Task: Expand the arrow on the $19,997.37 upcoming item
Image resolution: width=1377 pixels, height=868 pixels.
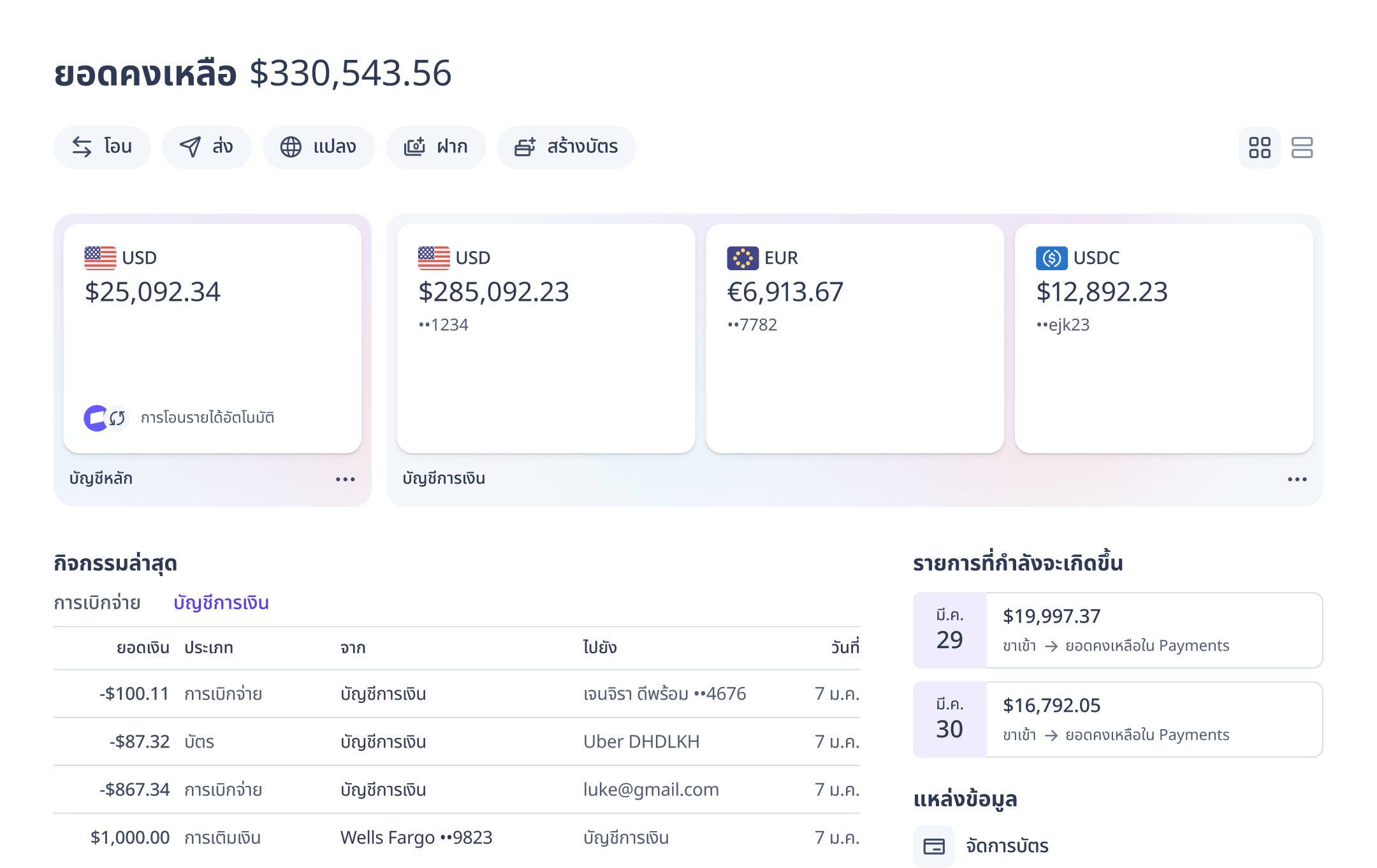Action: [1051, 646]
